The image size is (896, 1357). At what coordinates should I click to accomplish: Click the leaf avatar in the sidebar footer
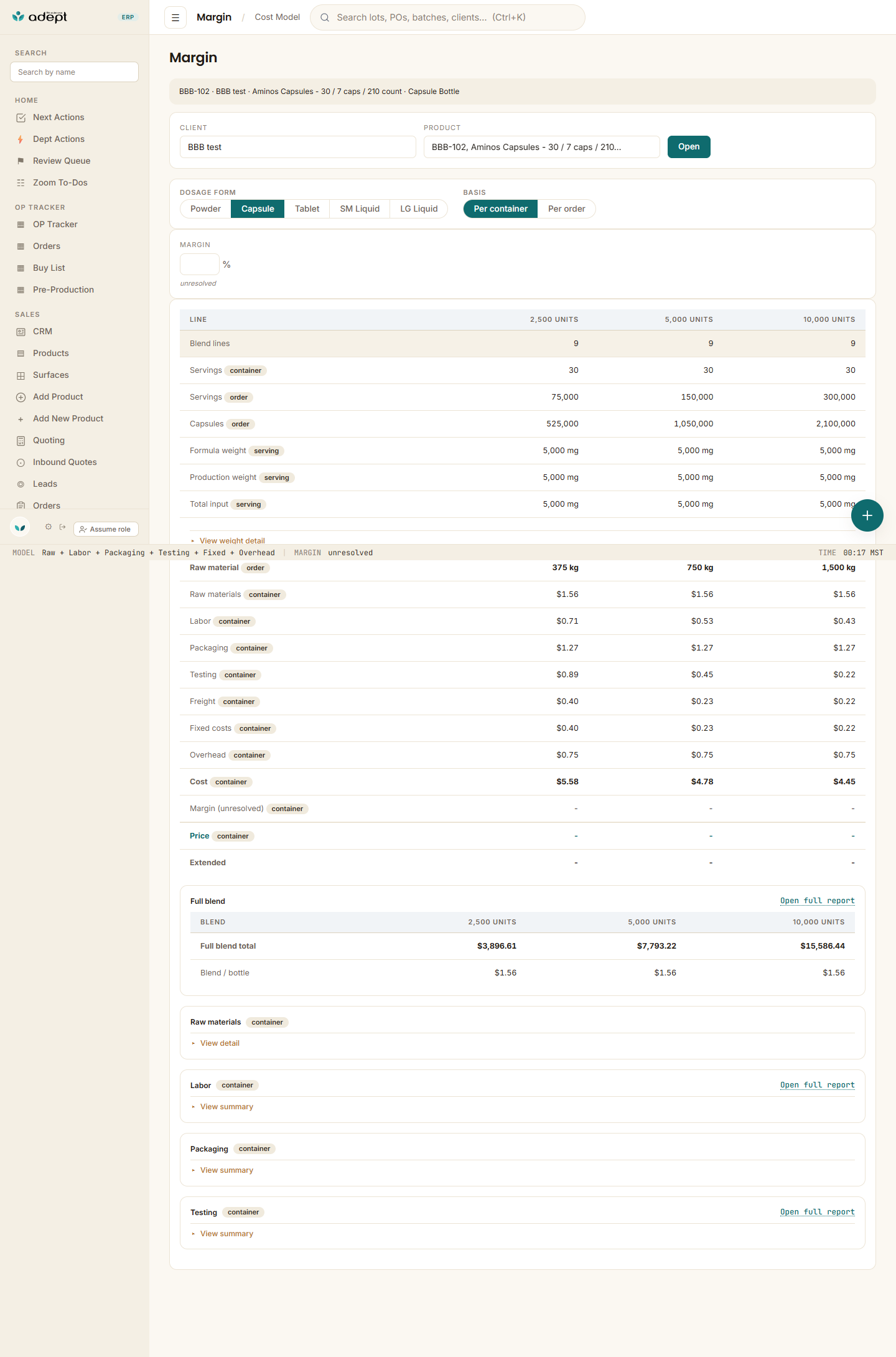(20, 527)
